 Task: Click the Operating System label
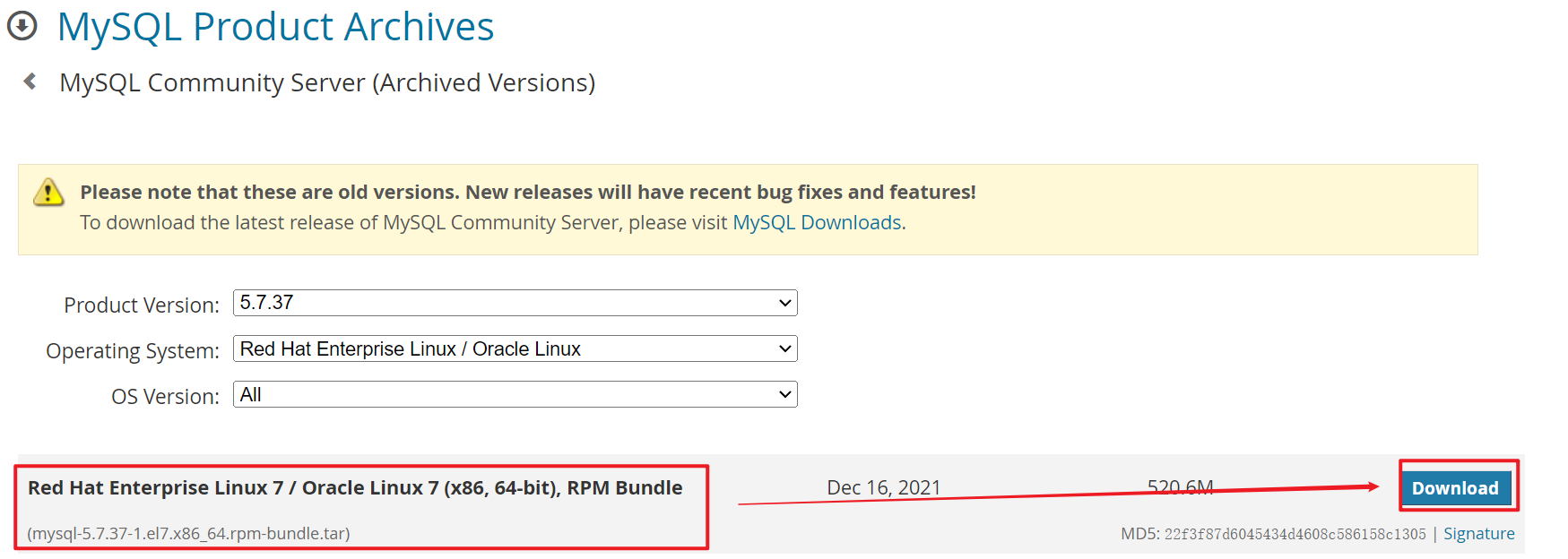click(133, 351)
